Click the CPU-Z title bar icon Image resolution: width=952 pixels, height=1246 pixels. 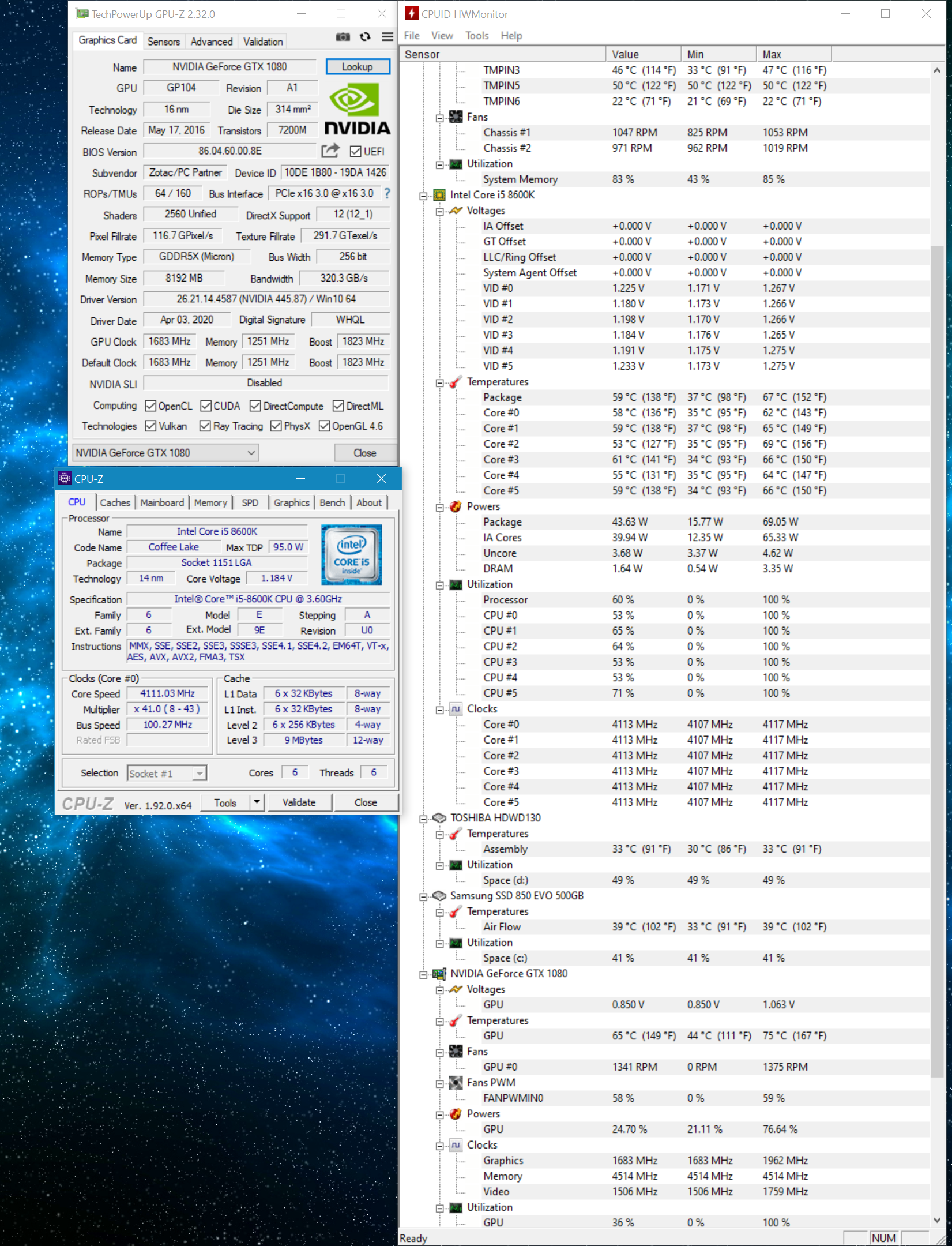pyautogui.click(x=65, y=478)
